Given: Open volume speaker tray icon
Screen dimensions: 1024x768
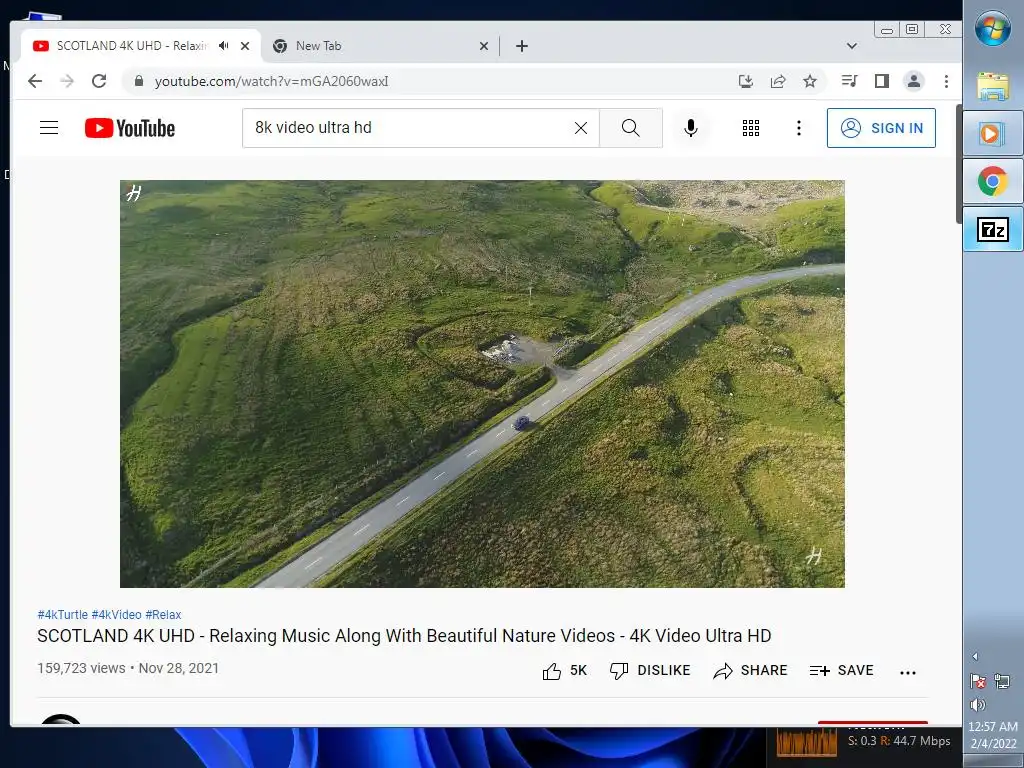Looking at the screenshot, I should [978, 705].
